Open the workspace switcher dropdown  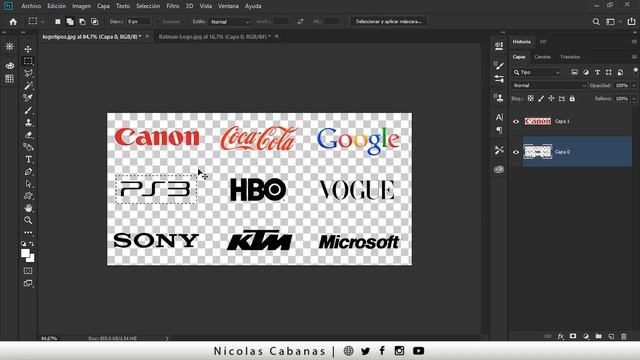pyautogui.click(x=613, y=22)
